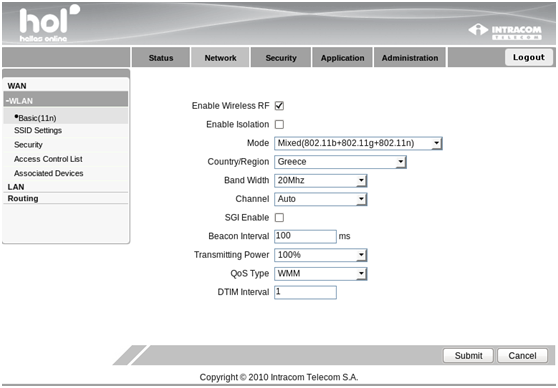The width and height of the screenshot is (558, 388).
Task: Click the ms unit text
Action: (x=344, y=236)
